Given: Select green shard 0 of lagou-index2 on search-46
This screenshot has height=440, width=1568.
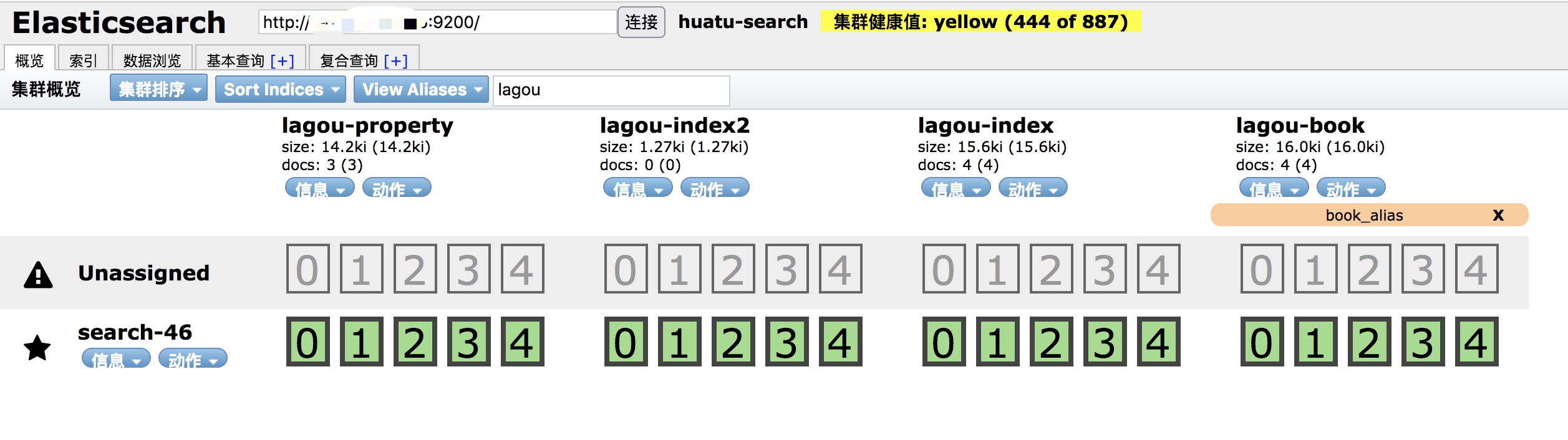Looking at the screenshot, I should click(626, 342).
